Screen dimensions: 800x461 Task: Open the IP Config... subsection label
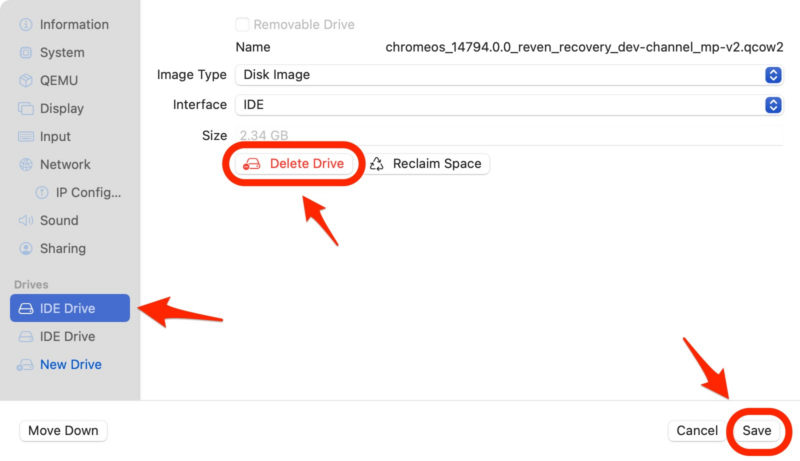point(88,193)
